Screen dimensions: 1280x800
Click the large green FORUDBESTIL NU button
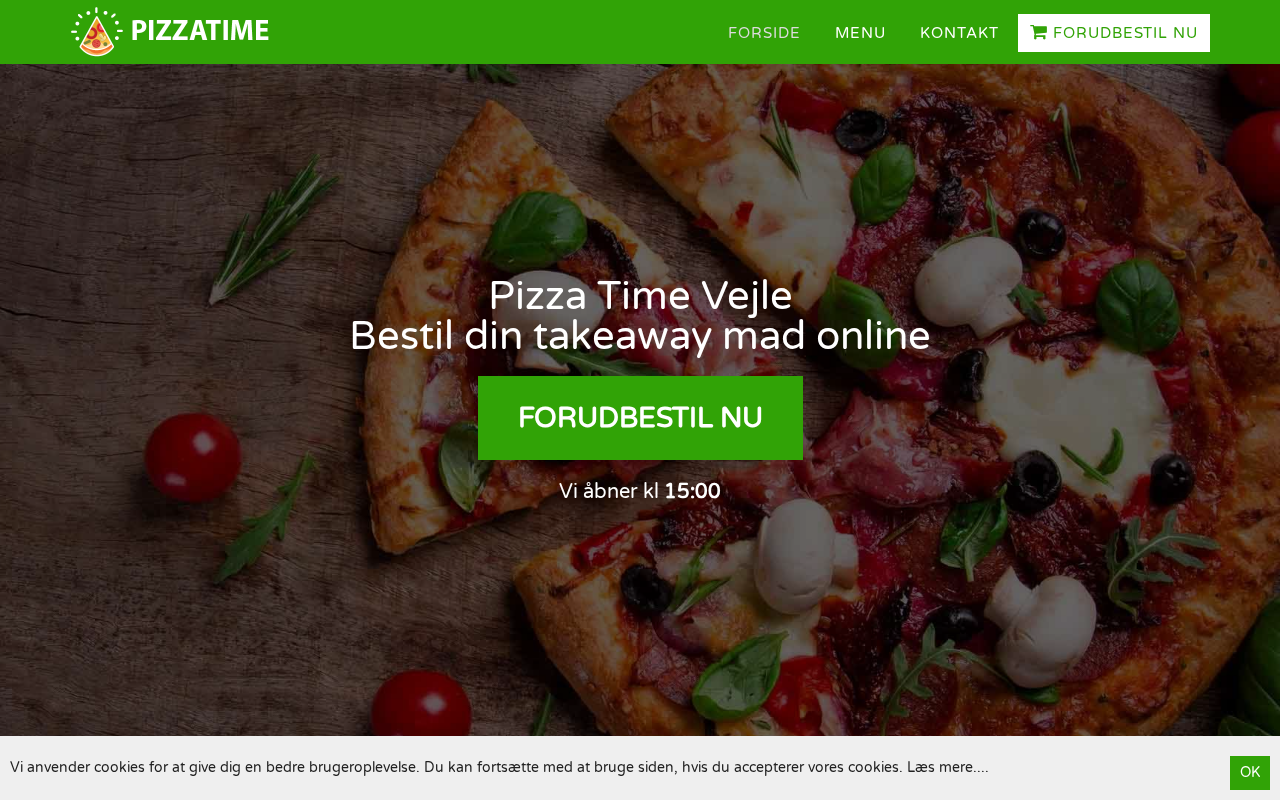640,418
